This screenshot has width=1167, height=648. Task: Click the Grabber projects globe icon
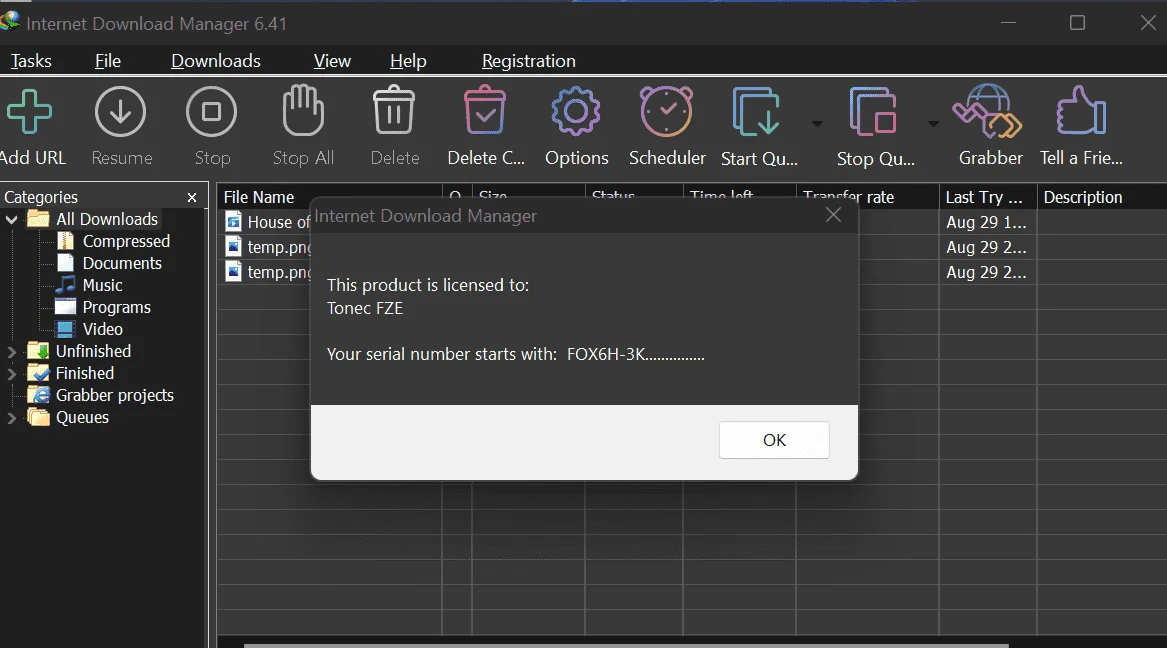coord(39,395)
